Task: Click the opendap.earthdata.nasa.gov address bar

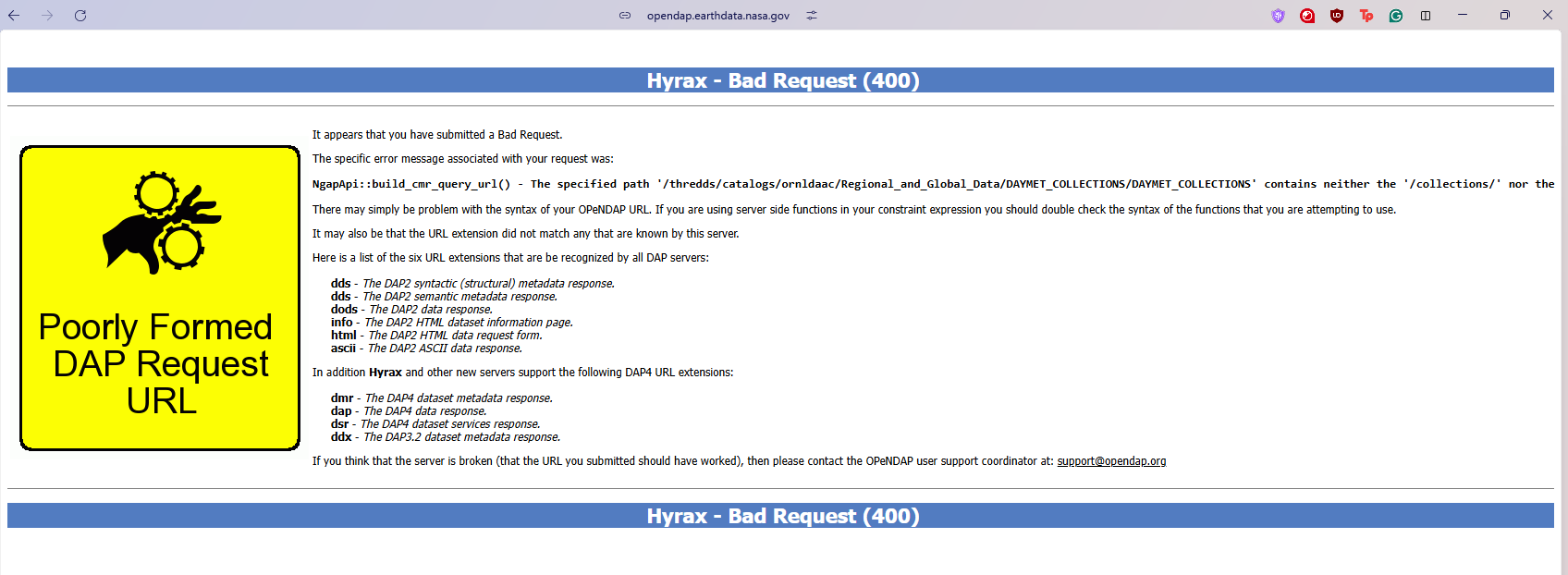Action: pos(718,16)
